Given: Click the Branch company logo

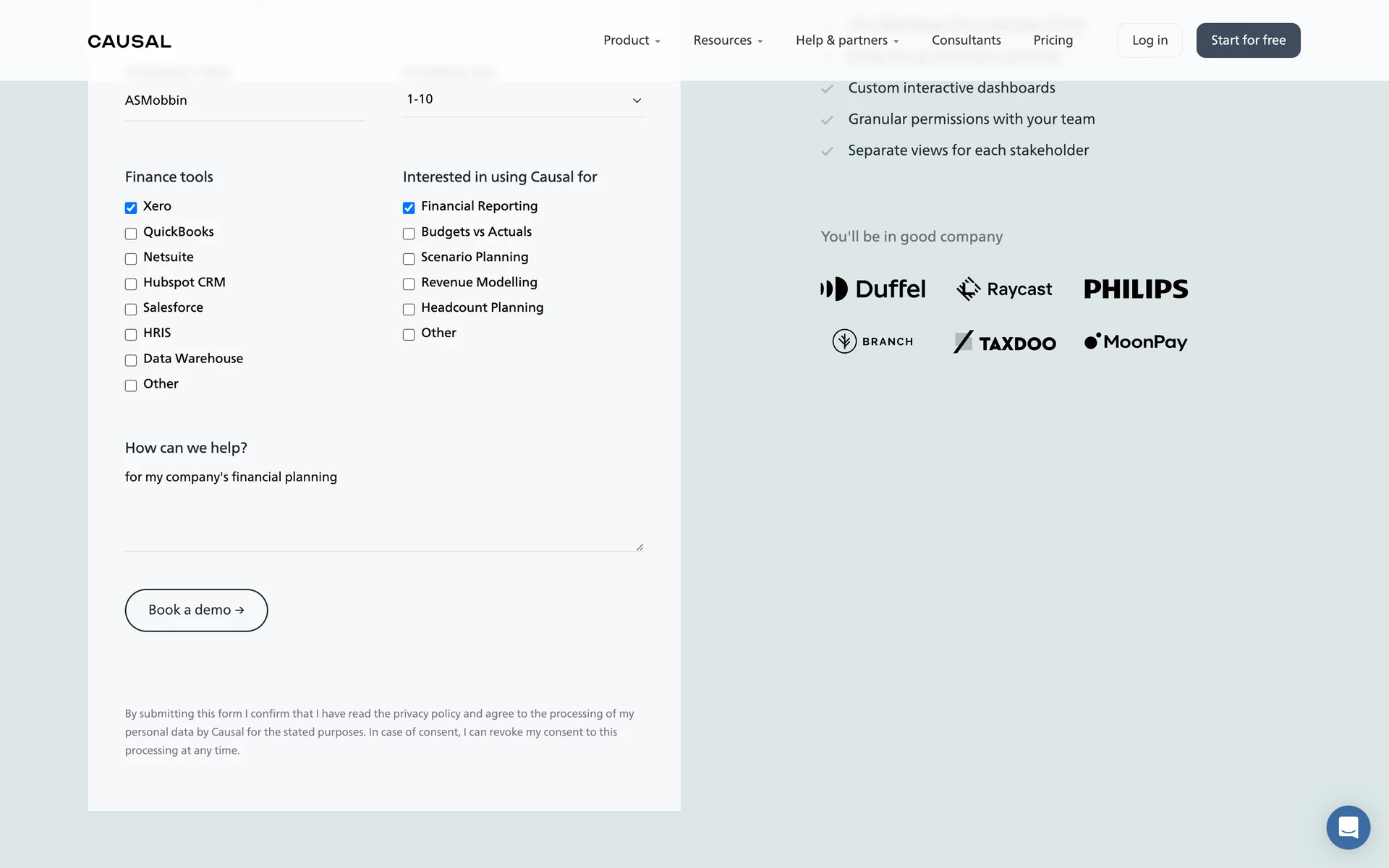Looking at the screenshot, I should (872, 341).
